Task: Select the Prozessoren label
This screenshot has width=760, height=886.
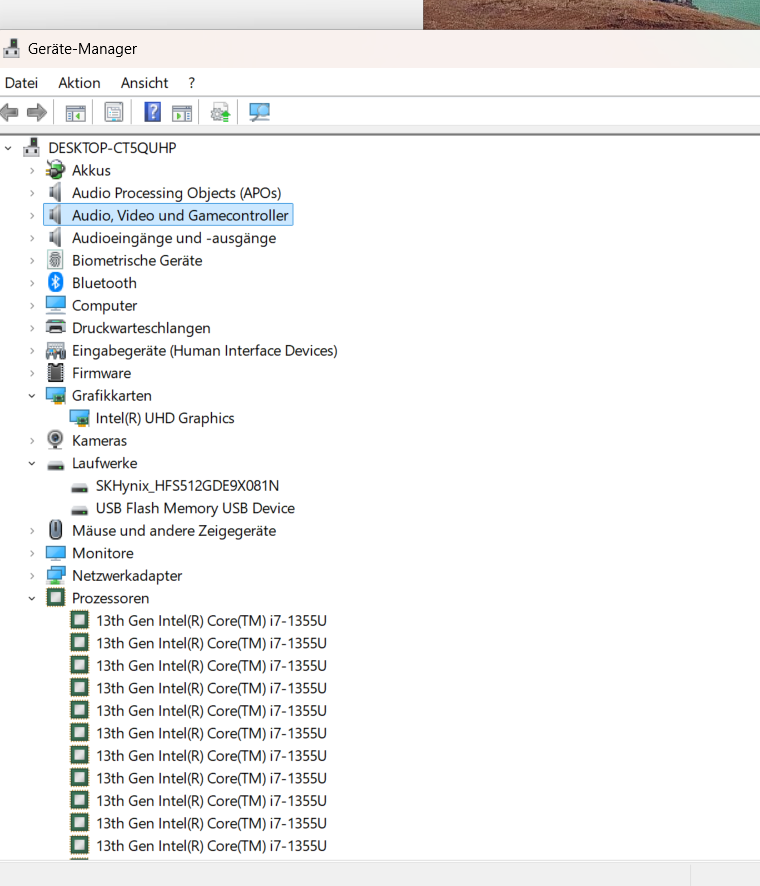Action: (x=110, y=598)
